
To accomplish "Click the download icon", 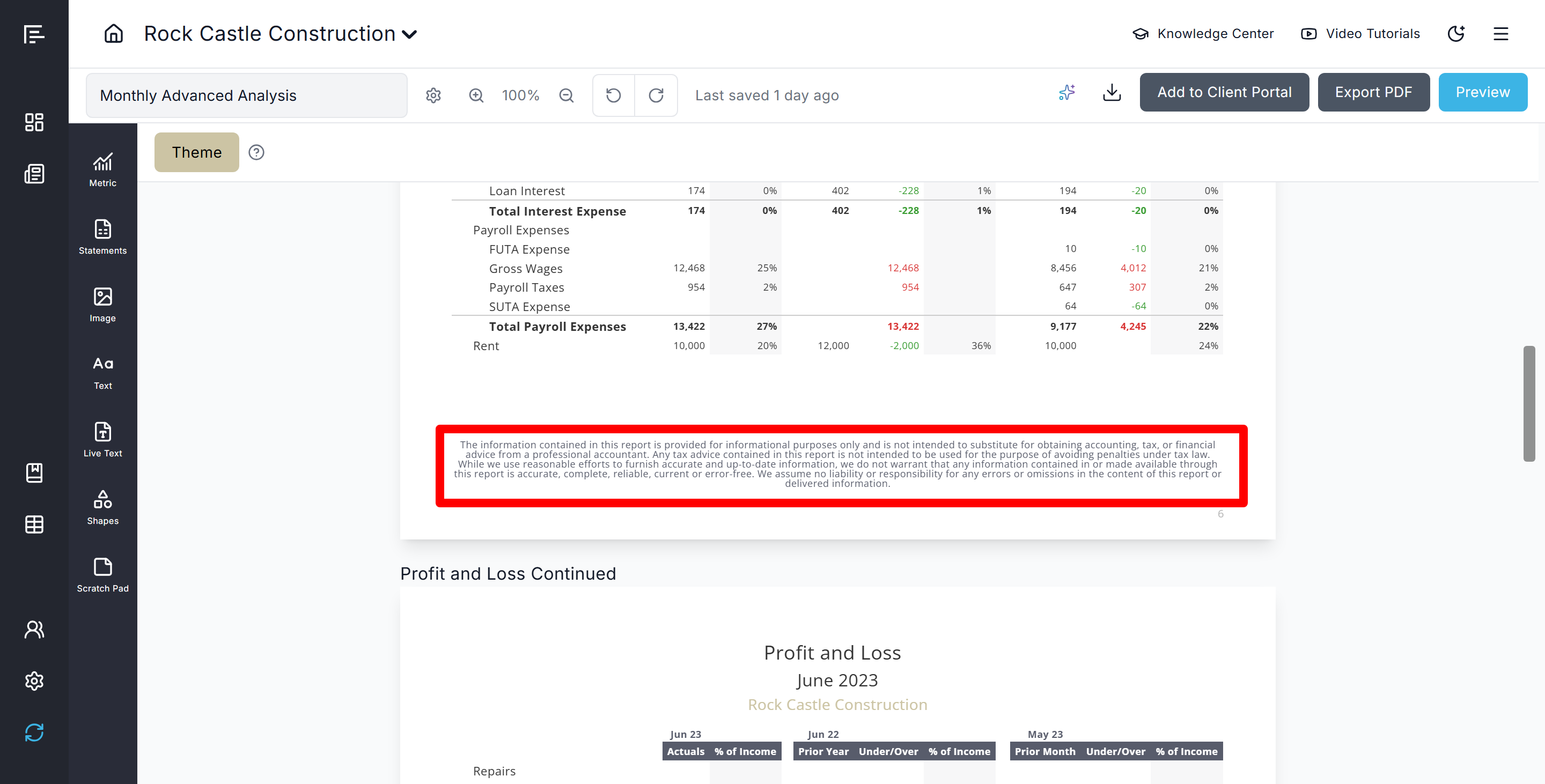I will click(1112, 93).
